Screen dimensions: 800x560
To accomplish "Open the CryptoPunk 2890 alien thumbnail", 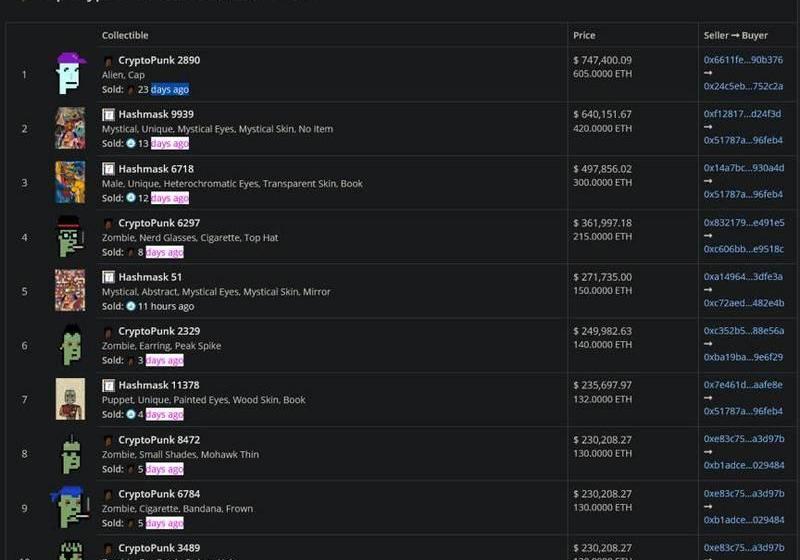I will tap(70, 73).
